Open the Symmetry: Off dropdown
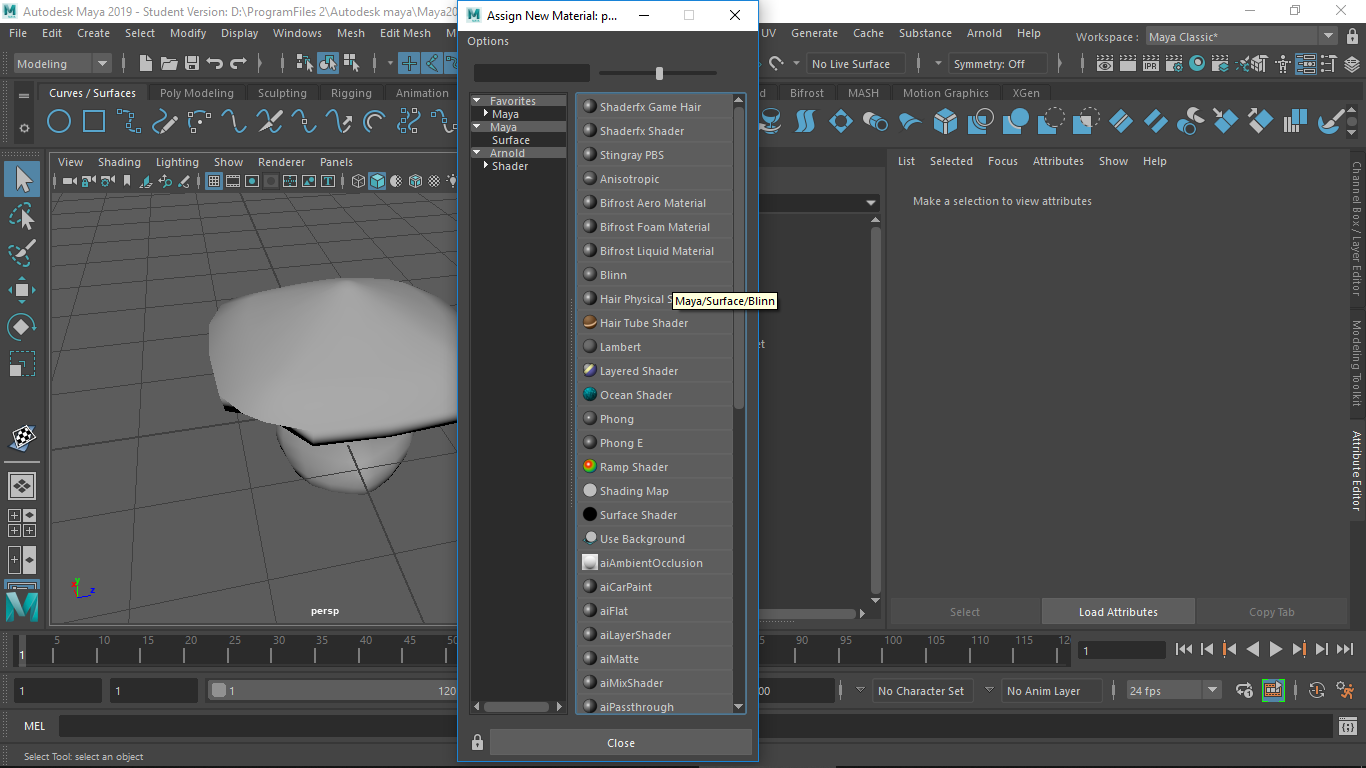 (x=998, y=63)
